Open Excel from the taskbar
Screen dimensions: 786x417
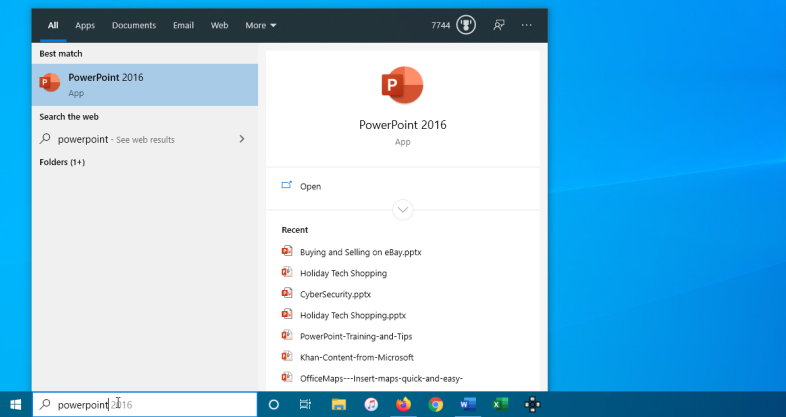(500, 404)
